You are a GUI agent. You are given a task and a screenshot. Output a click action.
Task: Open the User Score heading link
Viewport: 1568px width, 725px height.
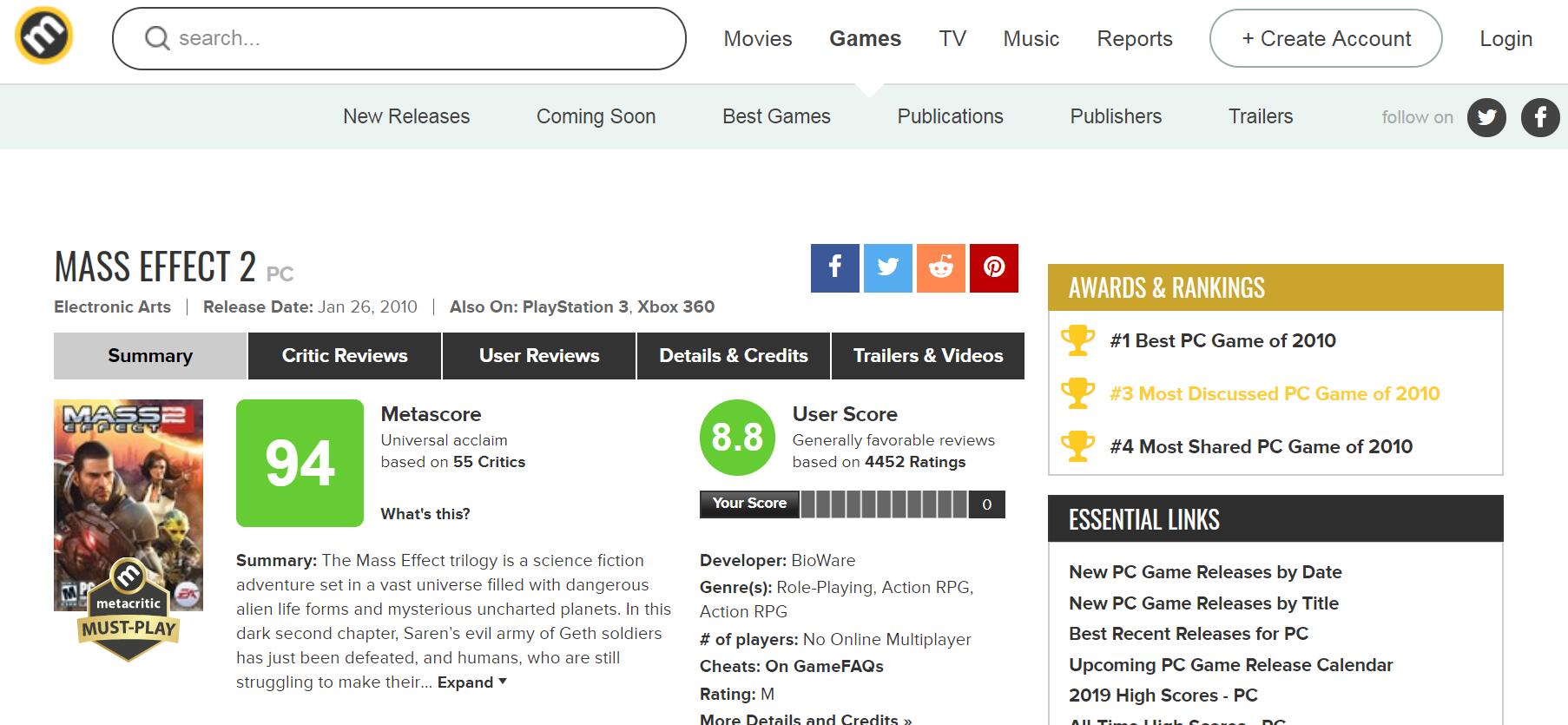845,414
